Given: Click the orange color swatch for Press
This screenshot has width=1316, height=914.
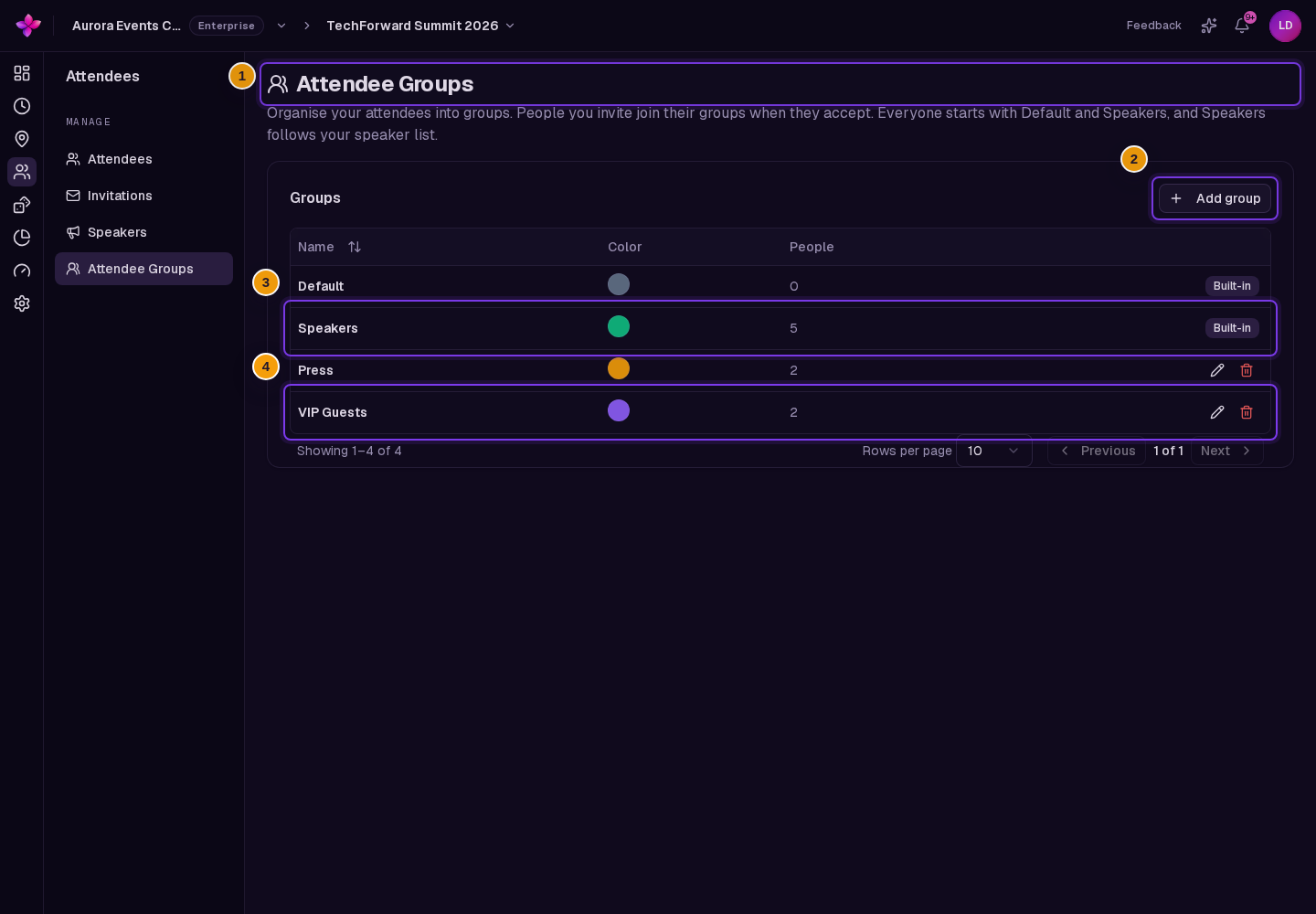Looking at the screenshot, I should (619, 368).
